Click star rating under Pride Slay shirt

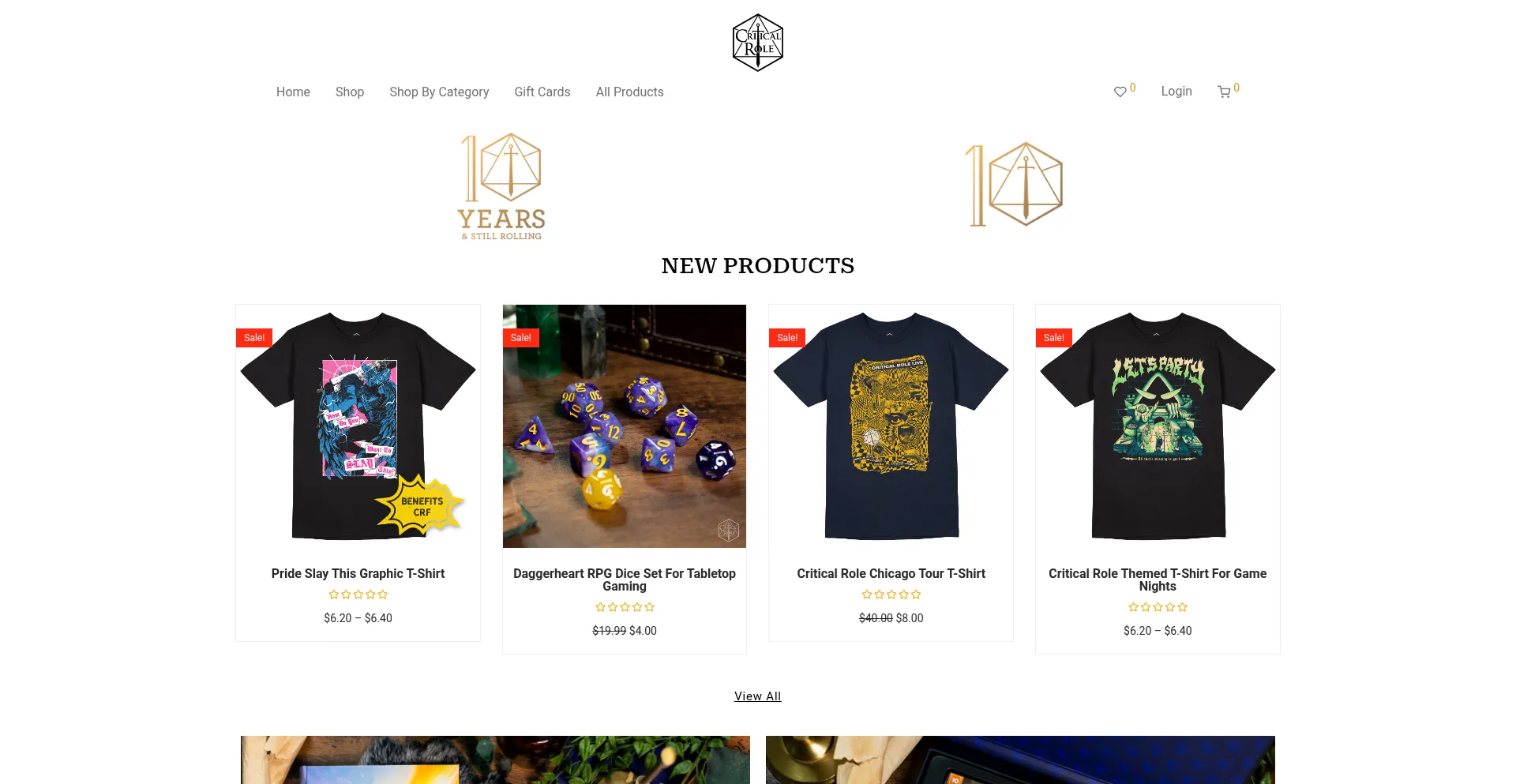358,595
